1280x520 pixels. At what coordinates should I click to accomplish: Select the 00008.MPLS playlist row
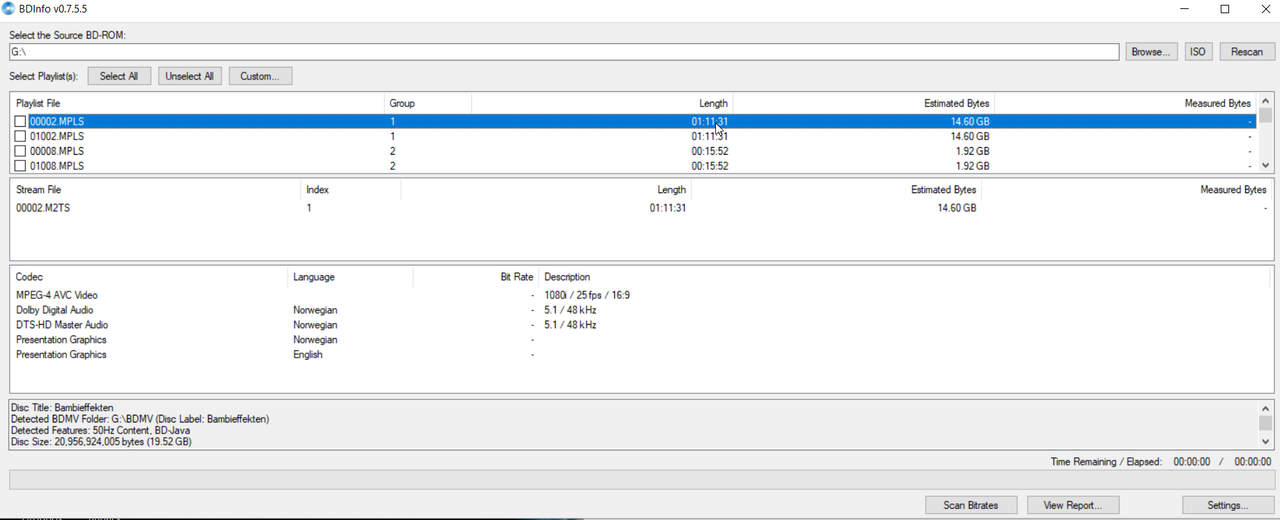point(634,151)
